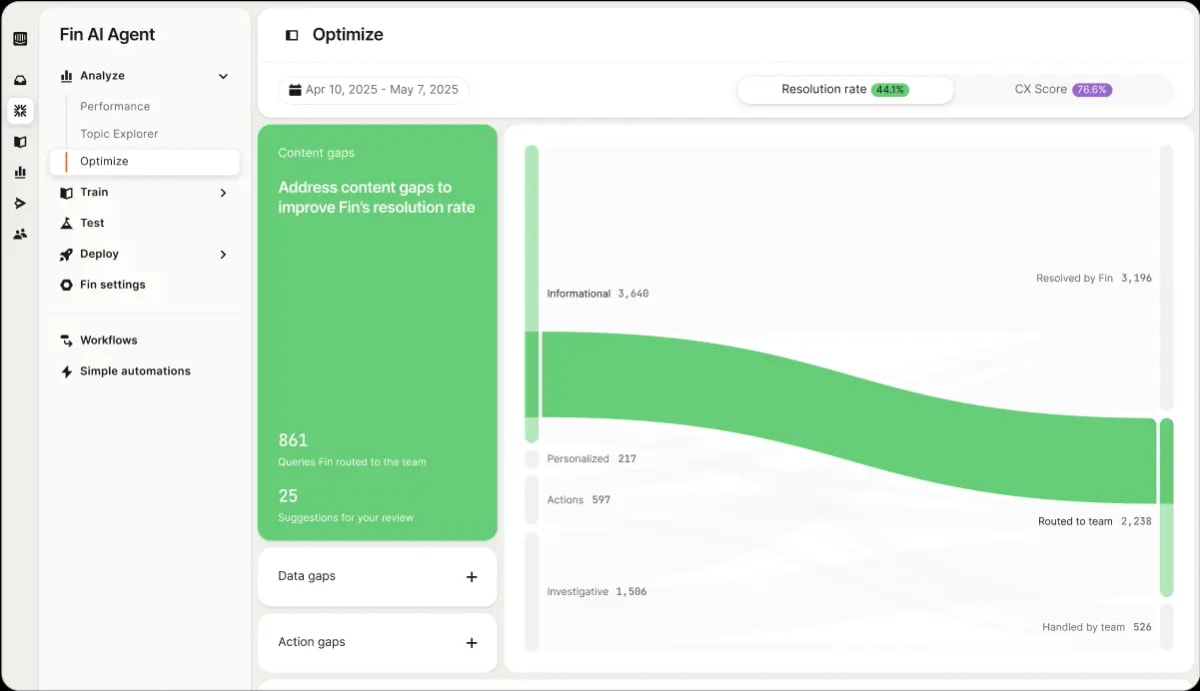Viewport: 1200px width, 691px height.
Task: Expand Action gaps with plus icon
Action: (472, 643)
